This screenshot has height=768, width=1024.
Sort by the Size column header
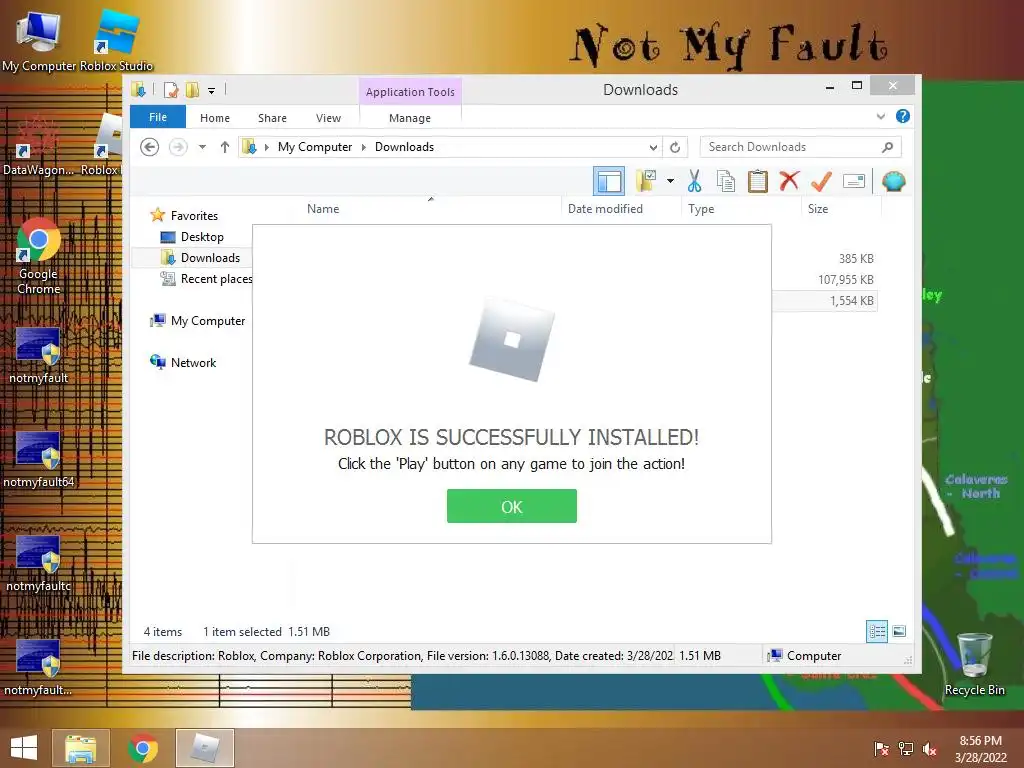[818, 208]
